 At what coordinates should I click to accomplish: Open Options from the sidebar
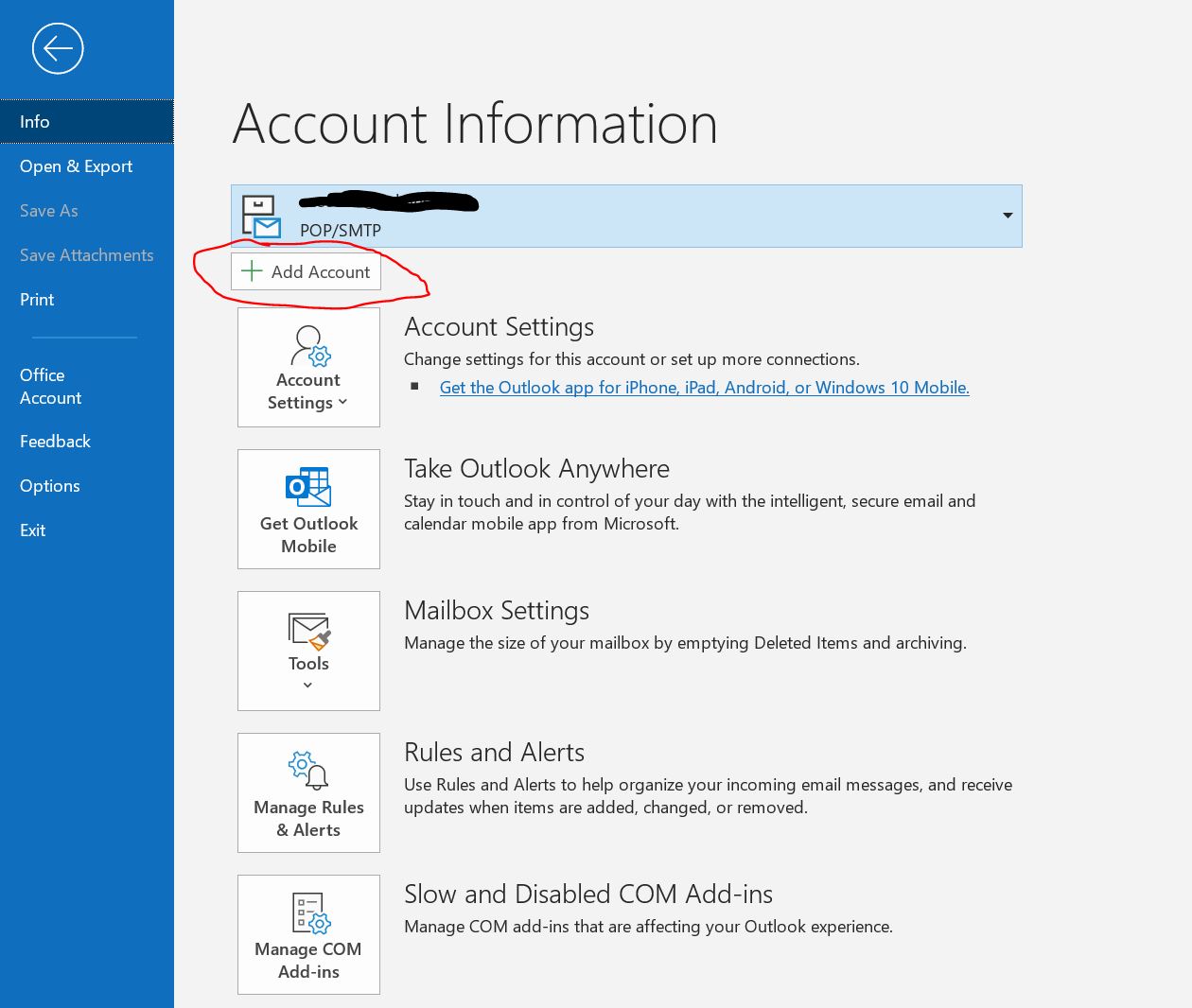pyautogui.click(x=49, y=486)
